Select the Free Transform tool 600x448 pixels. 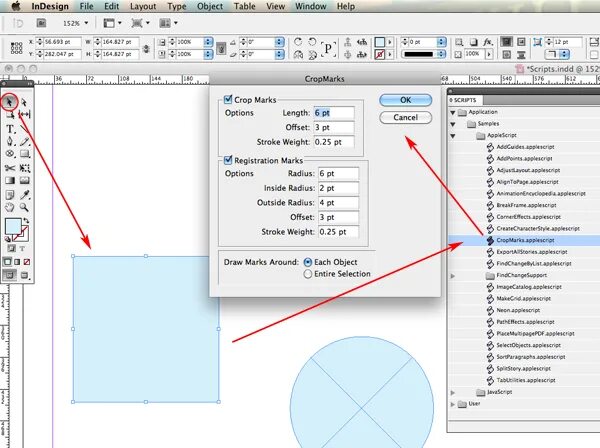click(24, 168)
